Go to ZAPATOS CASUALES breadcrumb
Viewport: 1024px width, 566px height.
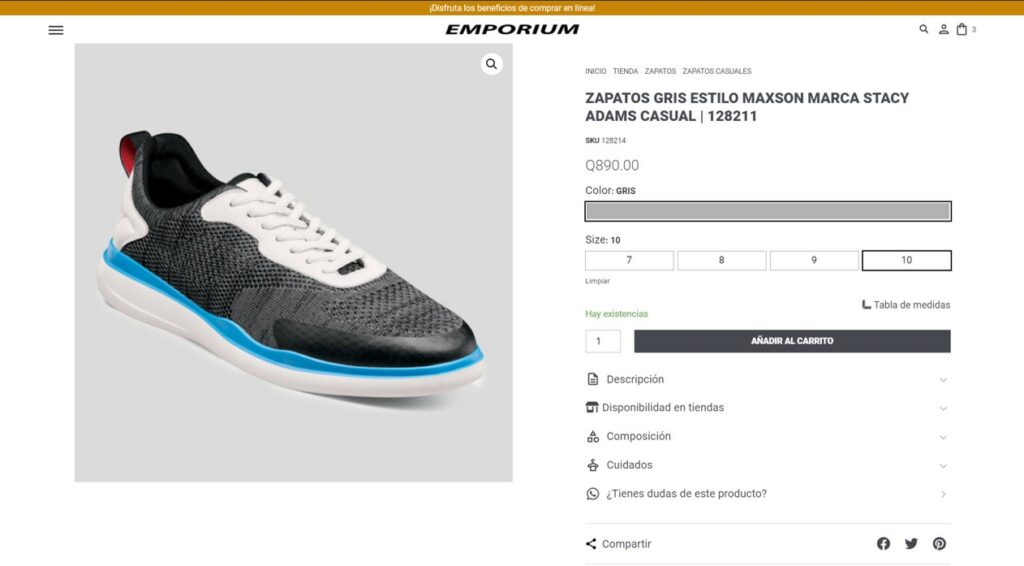tap(716, 71)
